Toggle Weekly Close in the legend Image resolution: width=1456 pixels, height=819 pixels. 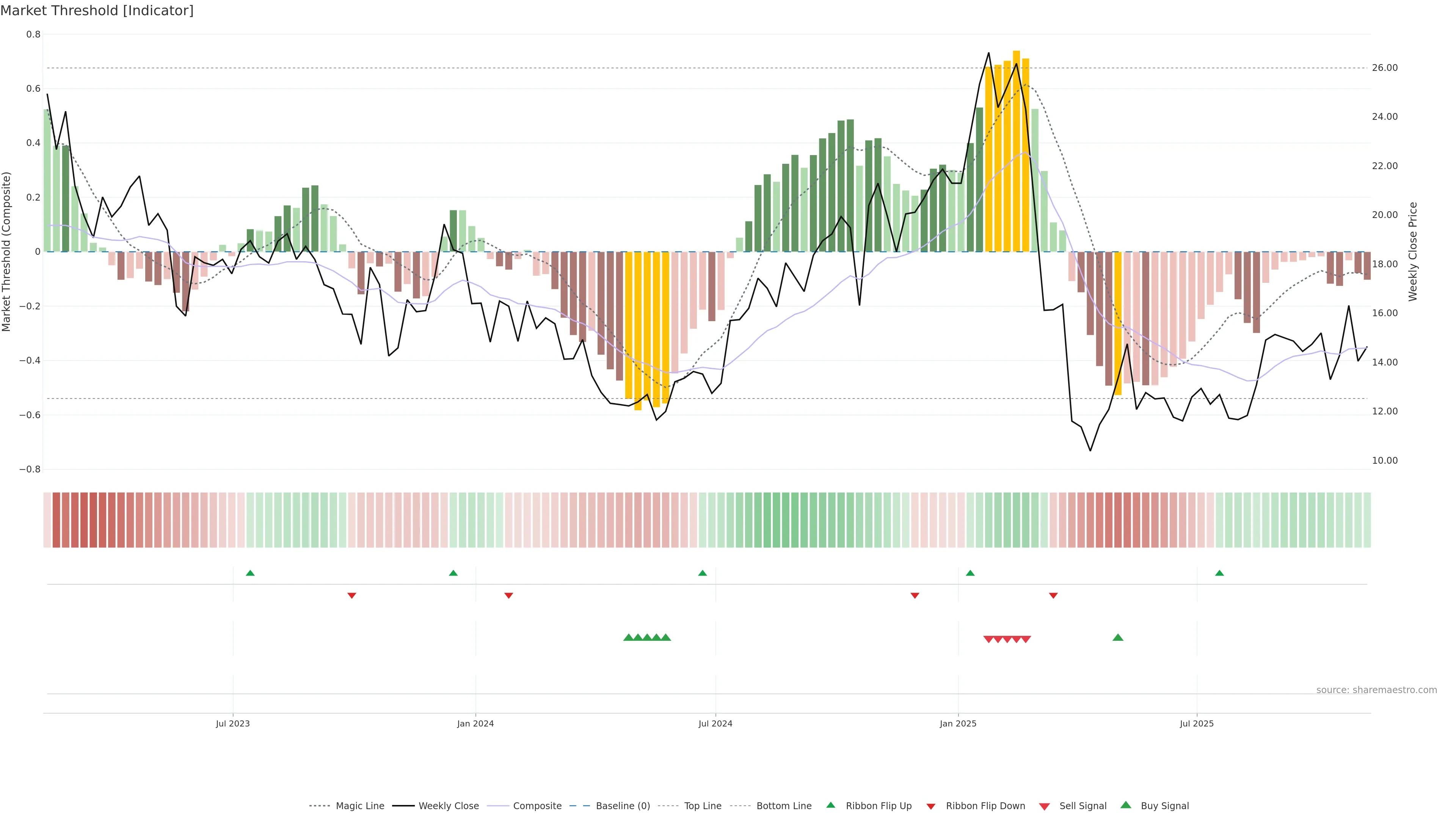point(448,806)
